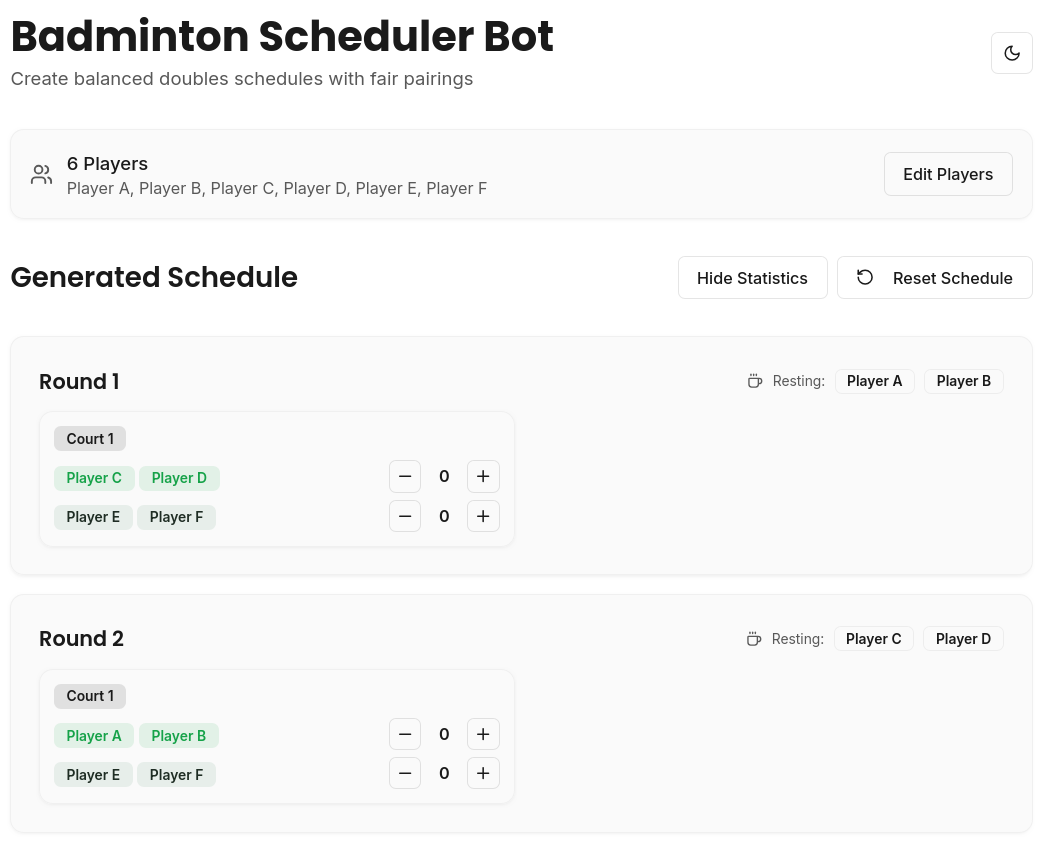
Task: Select resting Player A badge in Round 1
Action: (874, 381)
